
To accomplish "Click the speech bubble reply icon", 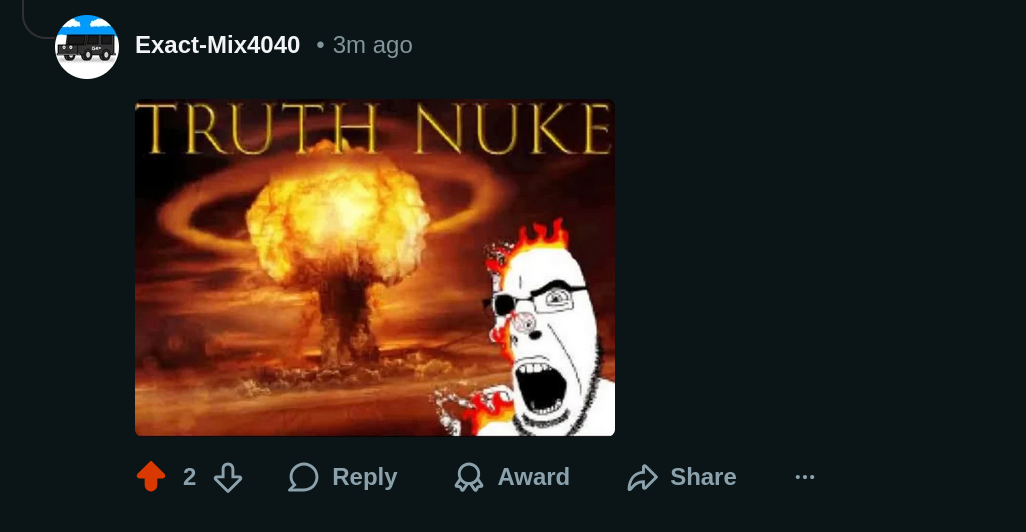I will [x=304, y=477].
